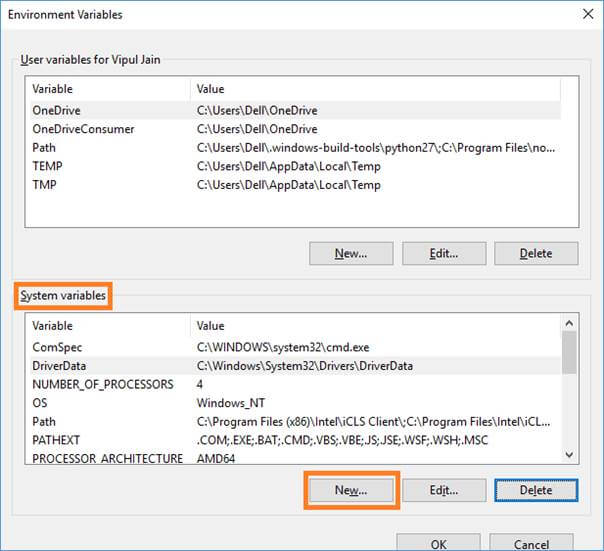604x551 pixels.
Task: Click value .COM;.EXE;.BAT;.CMD list
Action: coord(342,440)
